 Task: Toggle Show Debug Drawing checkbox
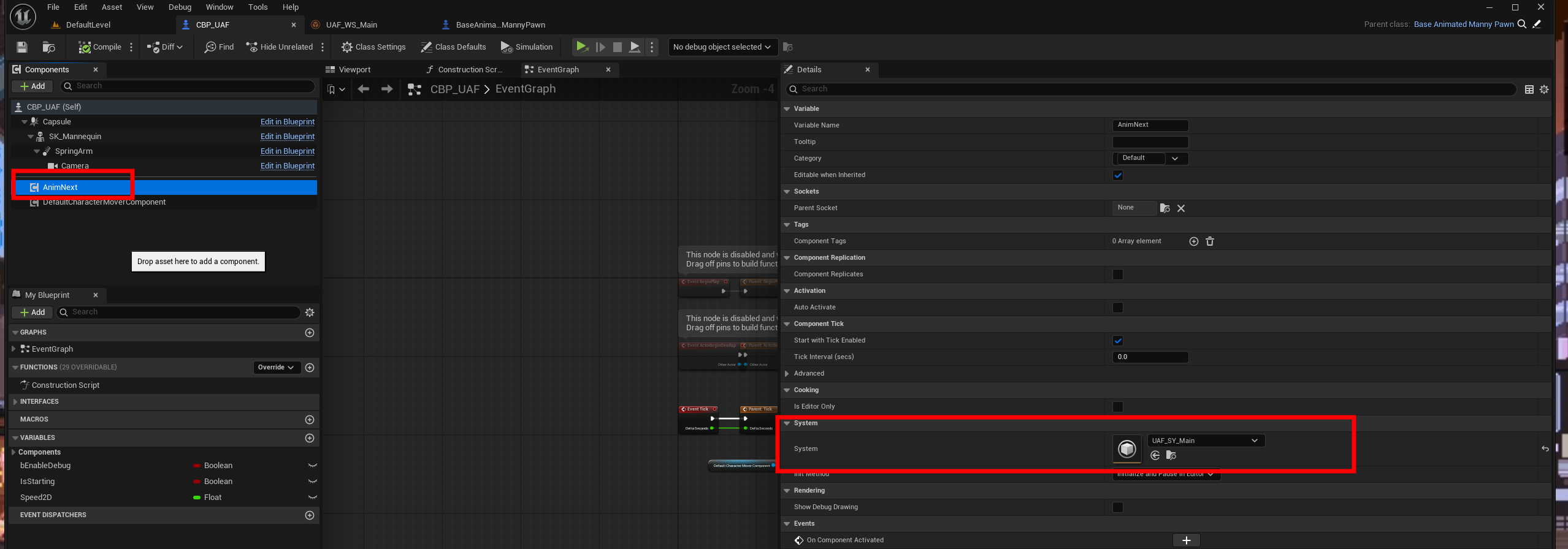click(x=1118, y=507)
